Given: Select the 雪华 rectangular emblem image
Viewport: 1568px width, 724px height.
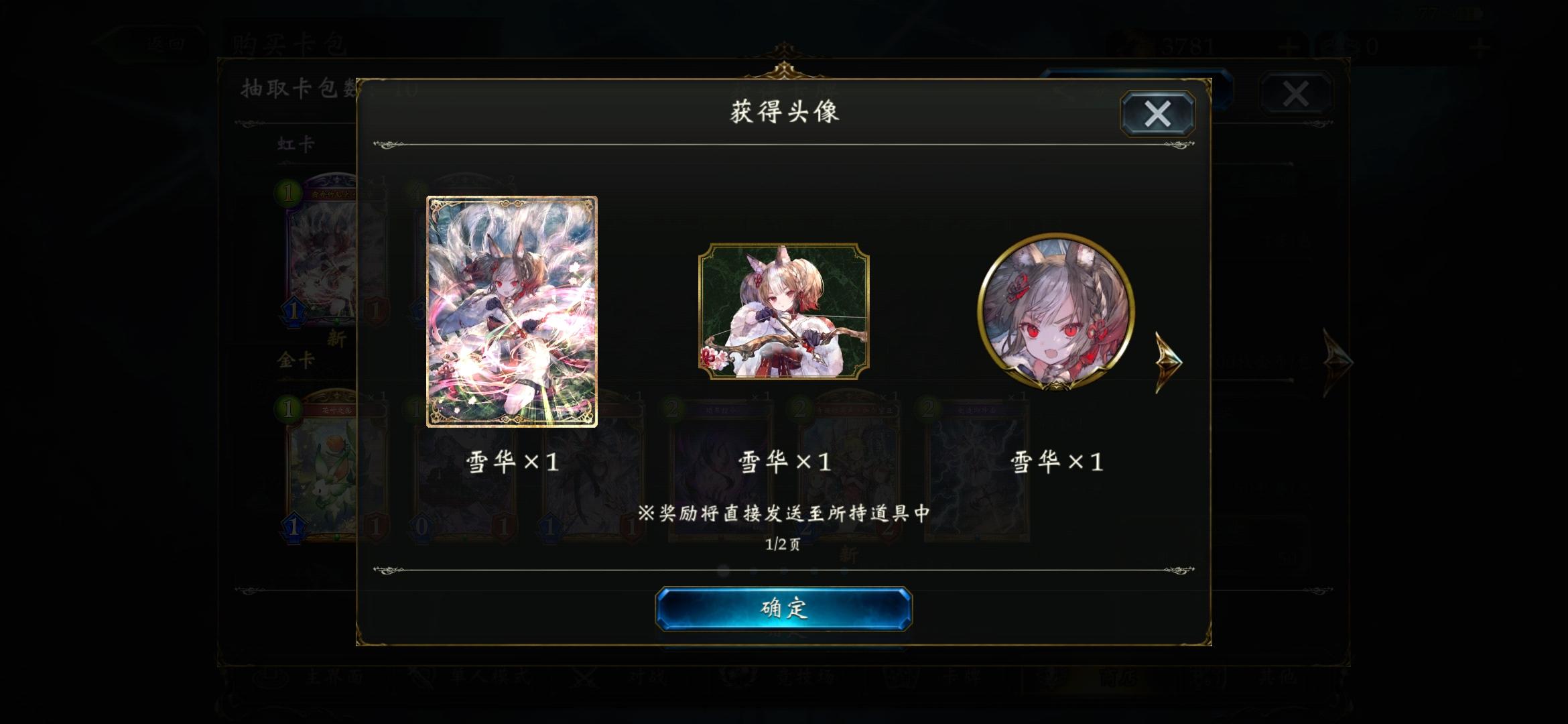Looking at the screenshot, I should (783, 311).
